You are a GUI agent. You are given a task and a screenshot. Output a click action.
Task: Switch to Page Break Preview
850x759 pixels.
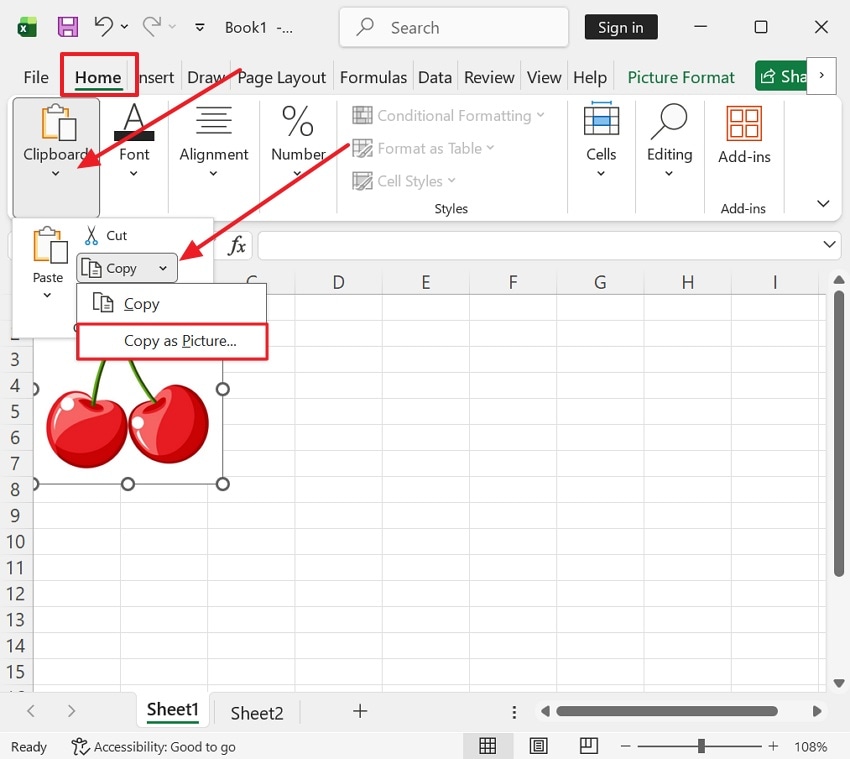pyautogui.click(x=588, y=746)
